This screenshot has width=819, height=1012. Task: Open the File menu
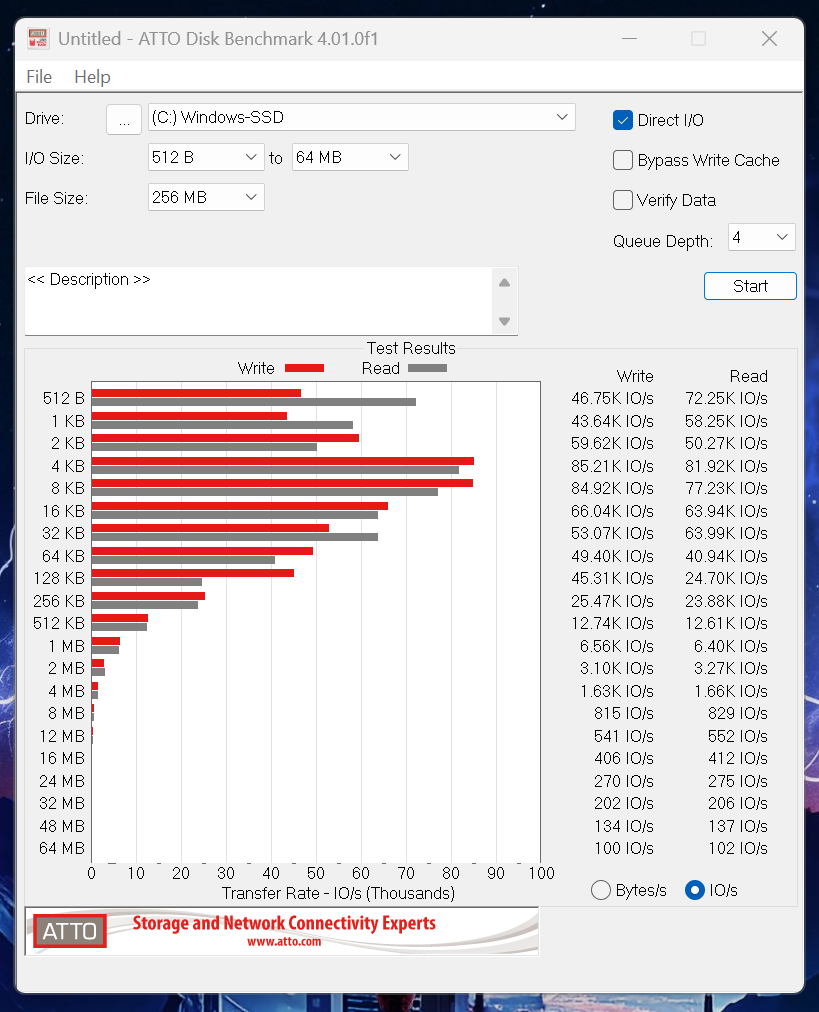click(39, 77)
